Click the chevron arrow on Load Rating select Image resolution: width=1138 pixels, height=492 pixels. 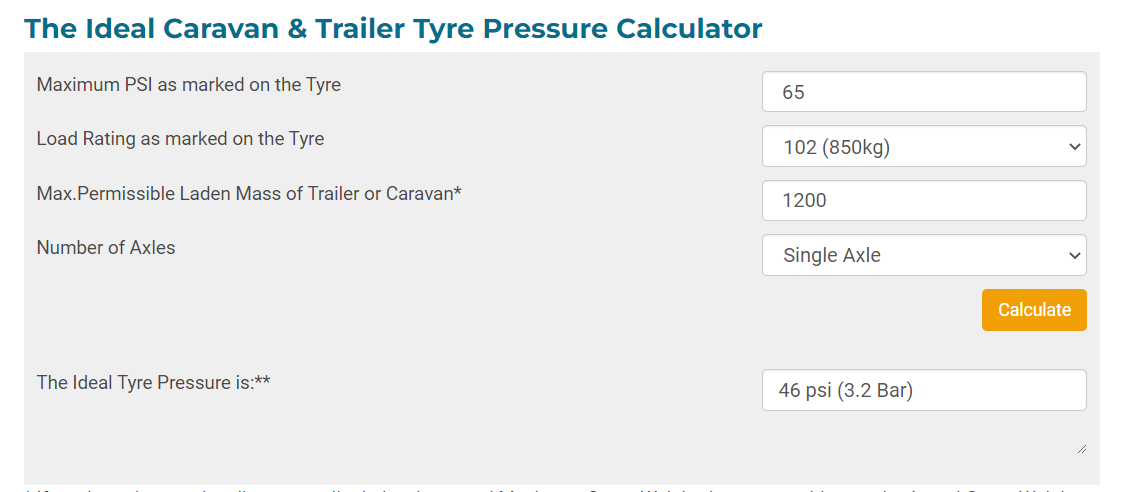1075,146
